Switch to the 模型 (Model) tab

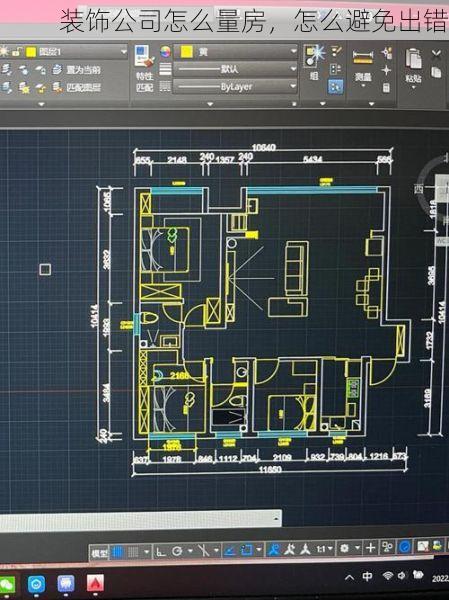pos(100,553)
